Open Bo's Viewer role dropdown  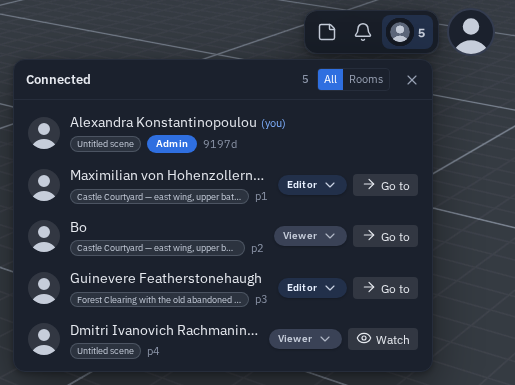point(310,236)
